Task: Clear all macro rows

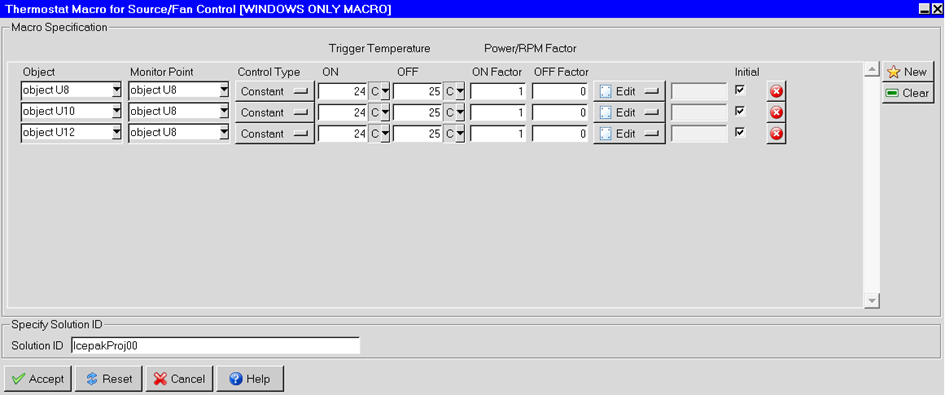Action: coord(908,93)
